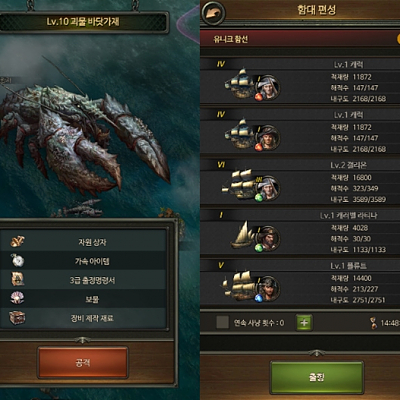400x400 pixels.
Task: Toggle the consecutive hunt count checkbox
Action: (222, 322)
